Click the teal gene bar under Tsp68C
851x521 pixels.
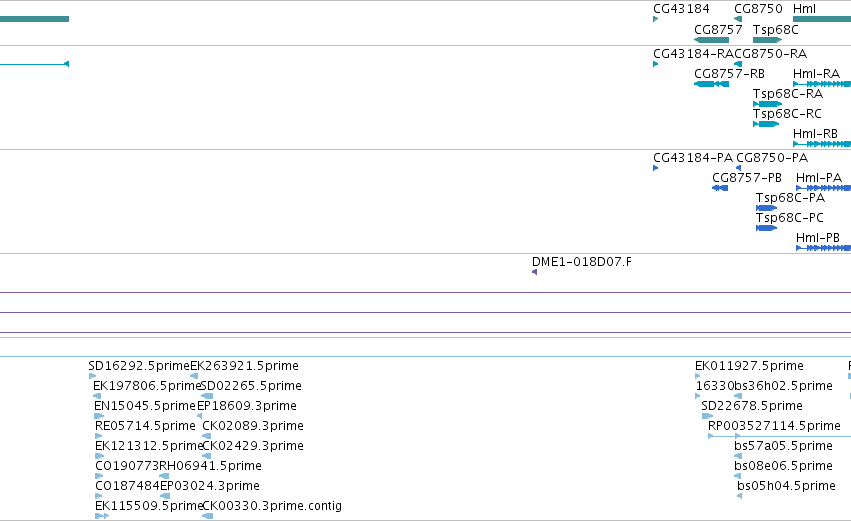767,40
